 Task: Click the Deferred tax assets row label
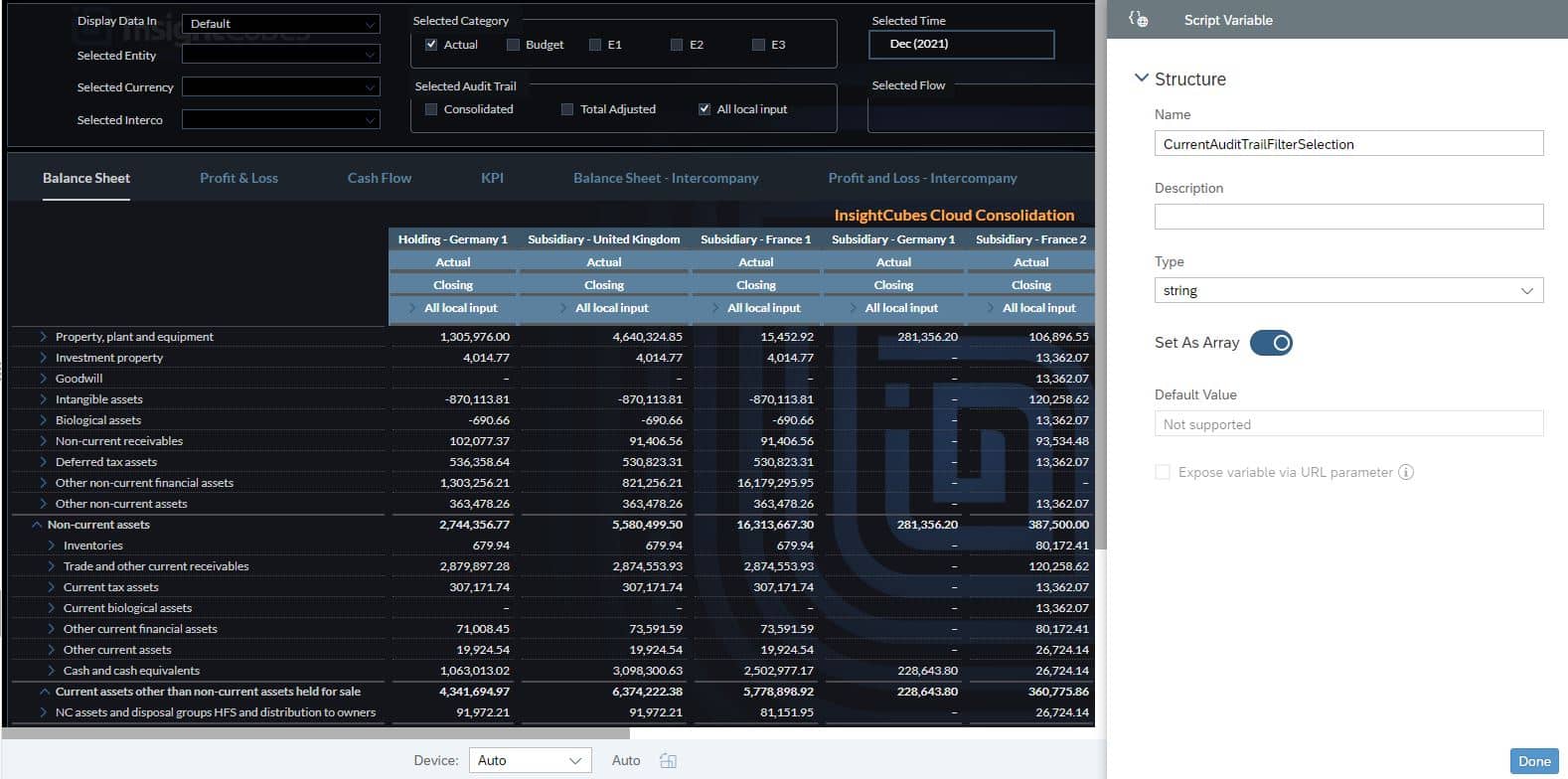[x=106, y=462]
